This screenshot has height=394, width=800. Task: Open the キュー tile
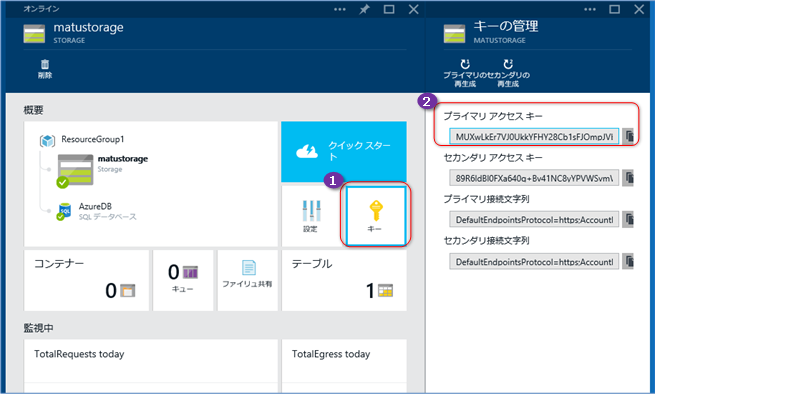coord(183,280)
